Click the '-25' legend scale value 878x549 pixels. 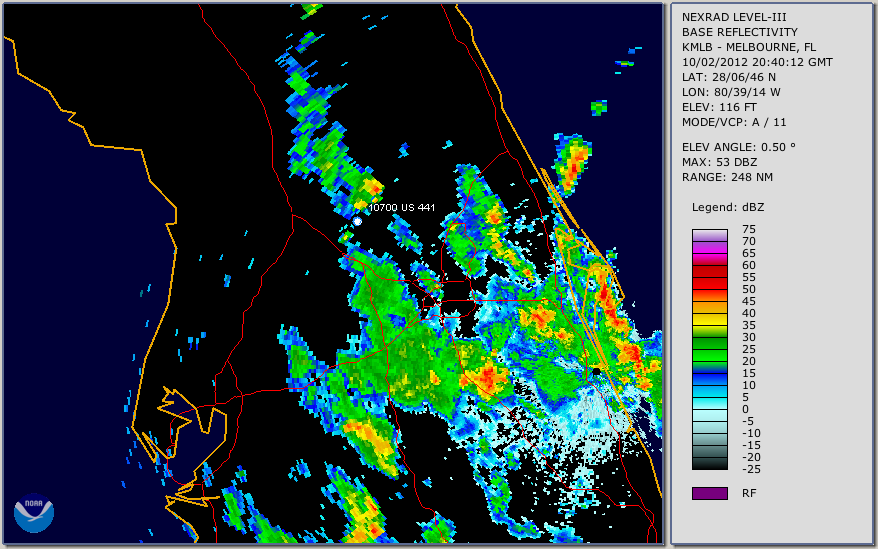click(751, 469)
